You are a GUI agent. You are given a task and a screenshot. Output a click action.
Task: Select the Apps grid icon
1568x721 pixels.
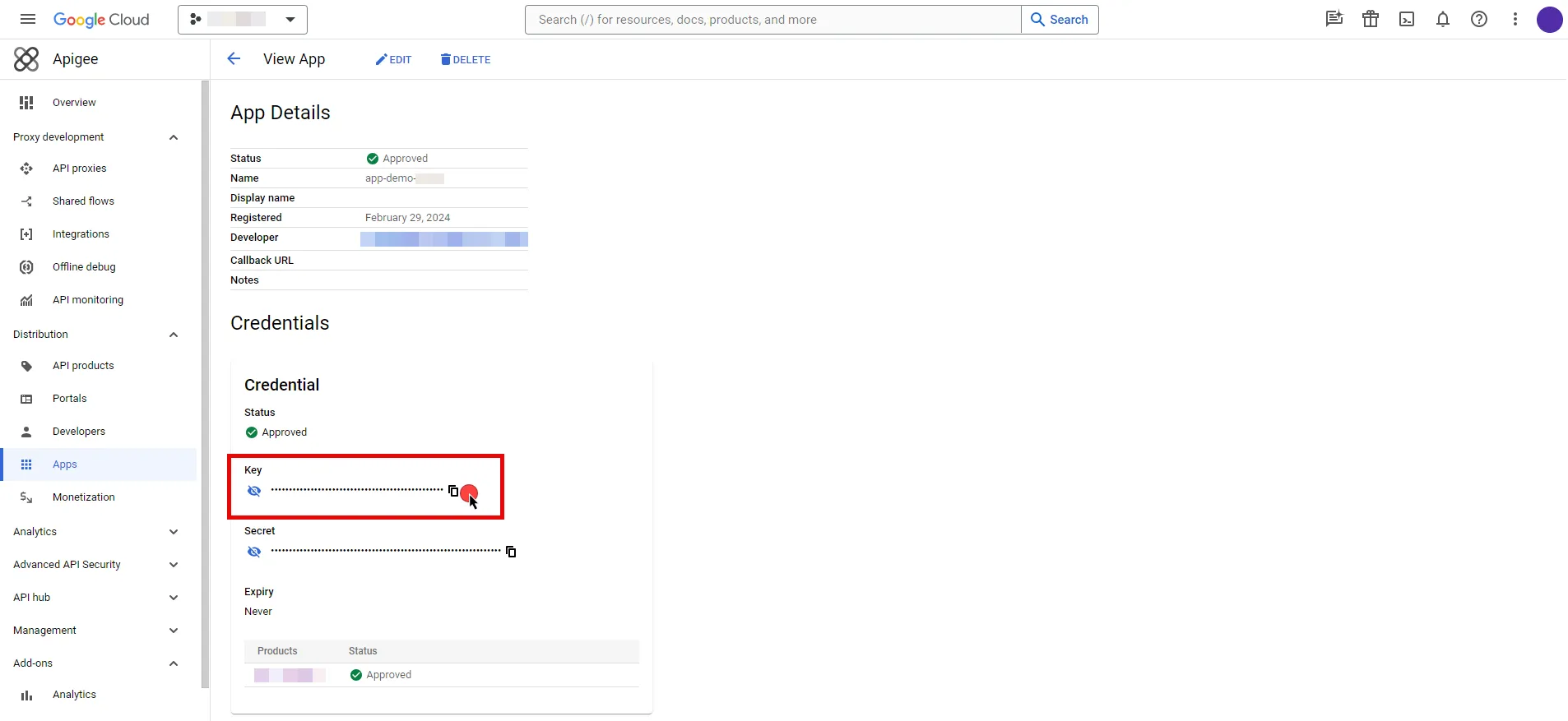26,464
